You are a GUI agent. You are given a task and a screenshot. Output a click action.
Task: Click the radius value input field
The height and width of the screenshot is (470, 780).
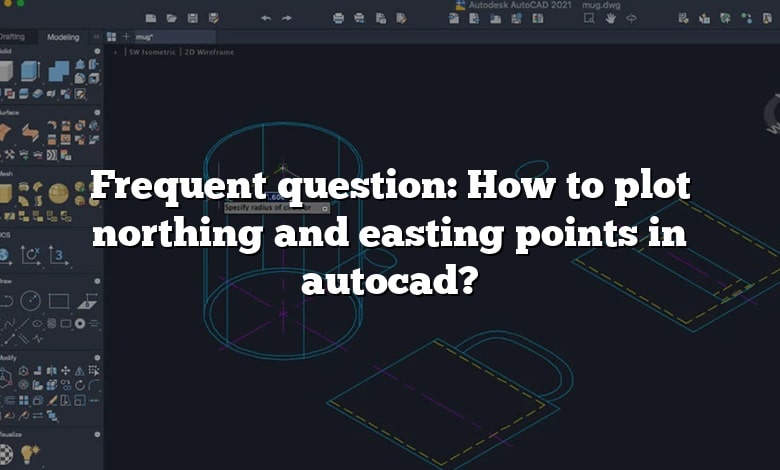(275, 197)
